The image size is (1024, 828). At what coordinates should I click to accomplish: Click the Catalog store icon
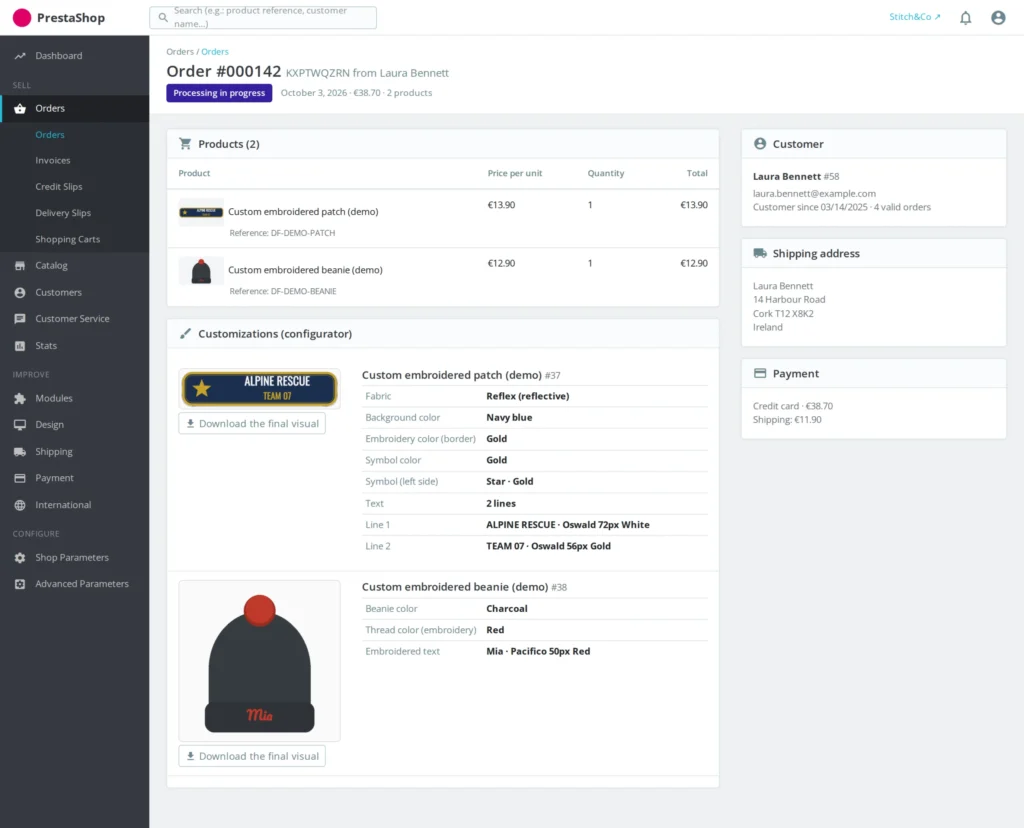click(20, 266)
